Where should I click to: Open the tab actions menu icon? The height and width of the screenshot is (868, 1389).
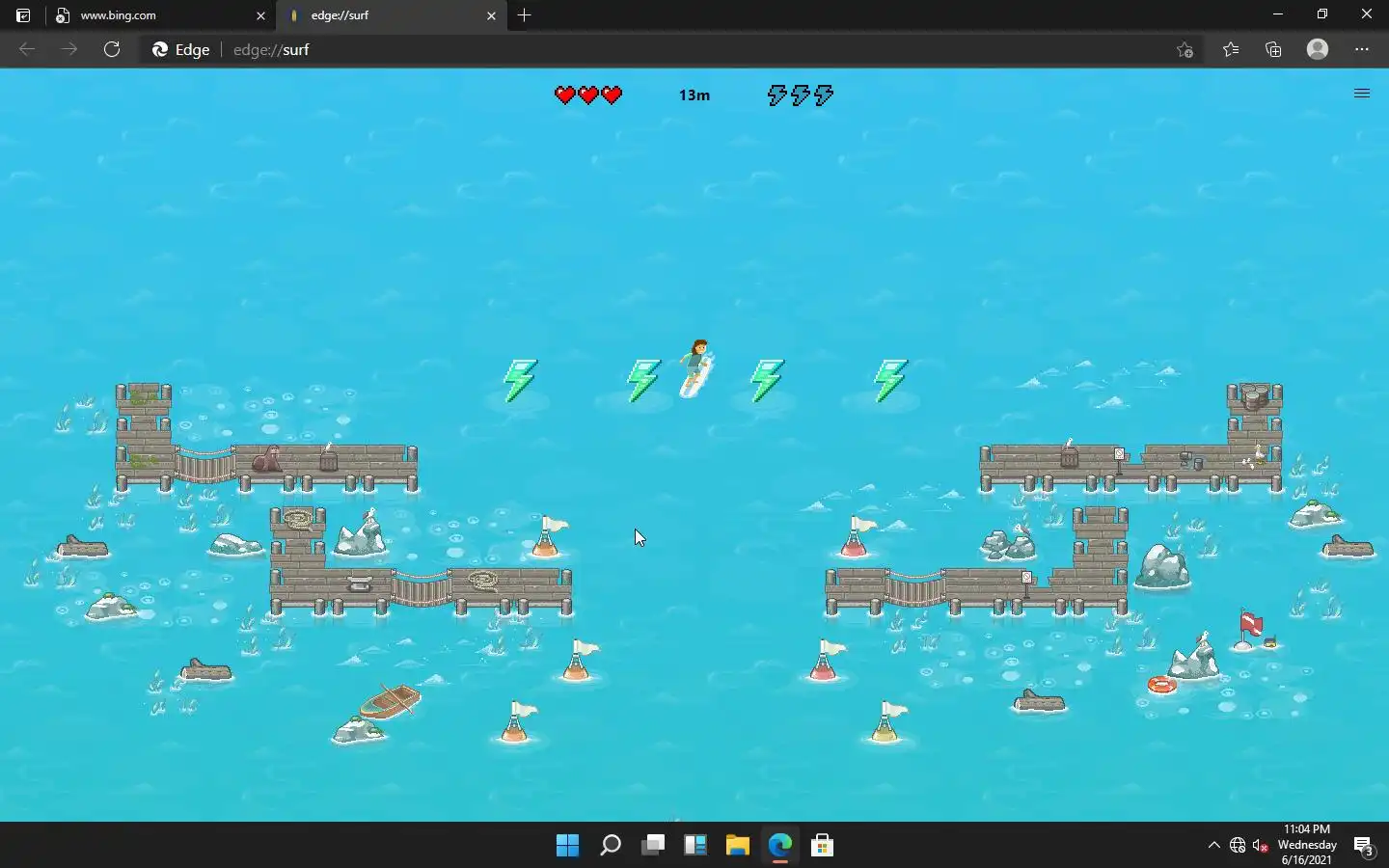point(23,15)
